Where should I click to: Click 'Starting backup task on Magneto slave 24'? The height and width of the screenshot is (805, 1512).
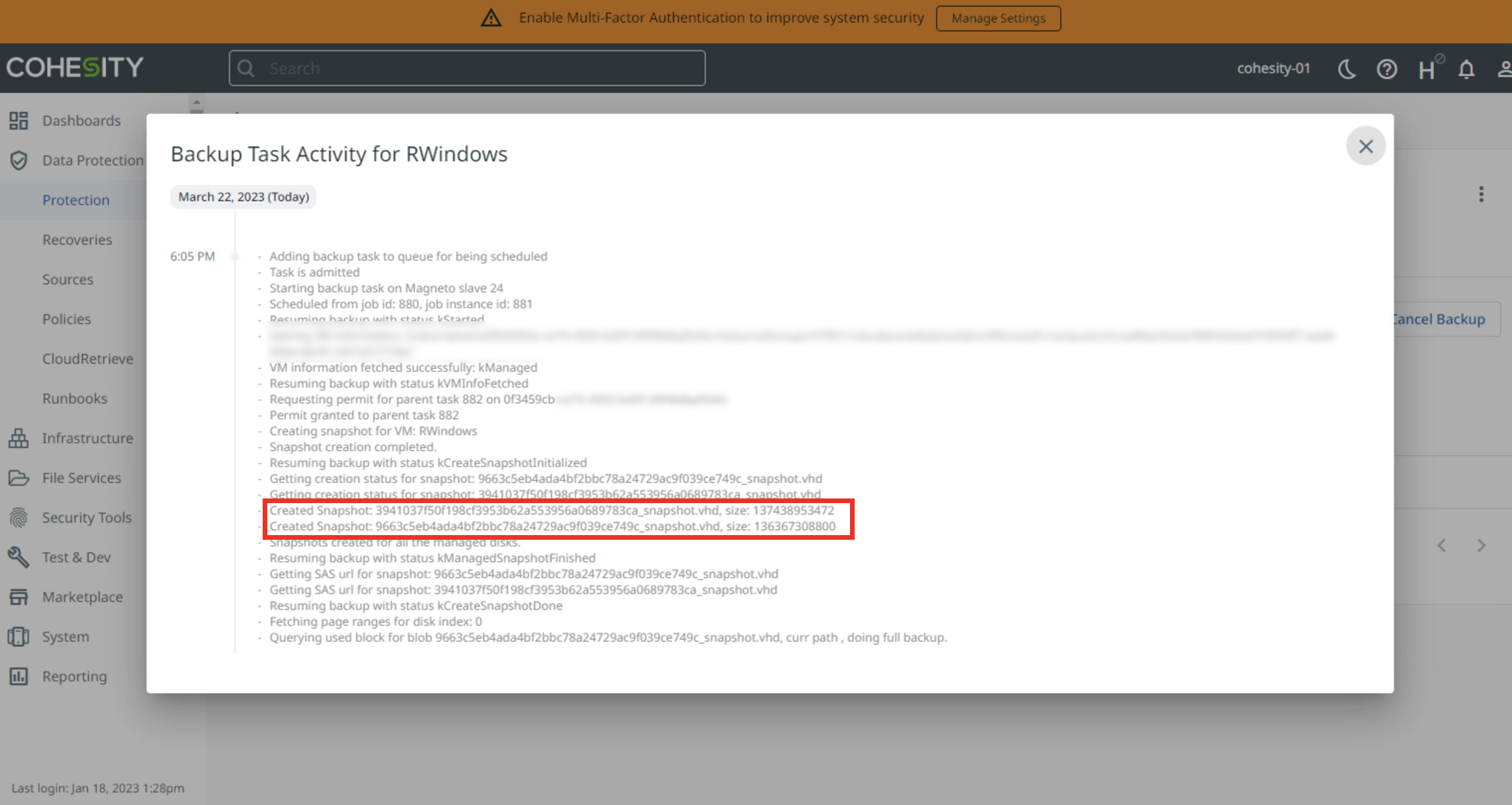[x=386, y=288]
